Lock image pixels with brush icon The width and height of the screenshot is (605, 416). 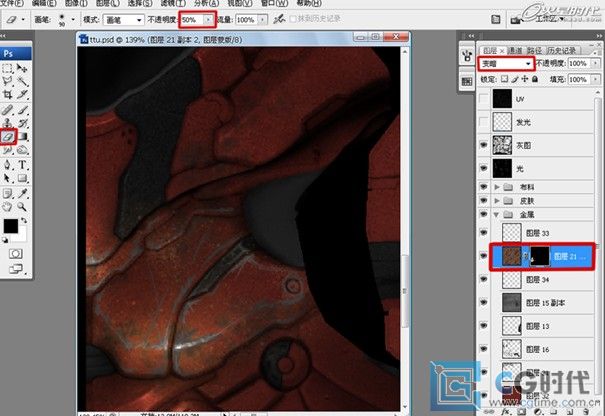514,79
